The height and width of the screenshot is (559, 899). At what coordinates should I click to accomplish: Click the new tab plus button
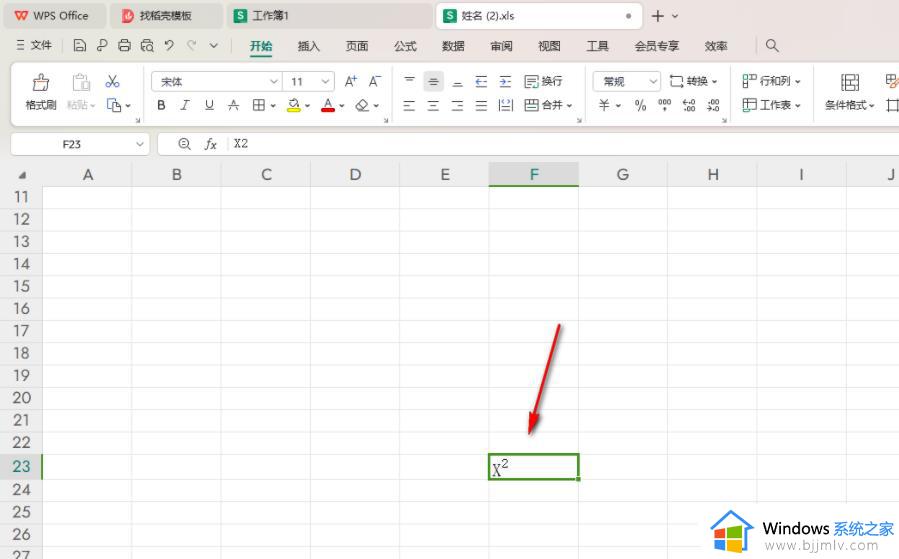(658, 16)
